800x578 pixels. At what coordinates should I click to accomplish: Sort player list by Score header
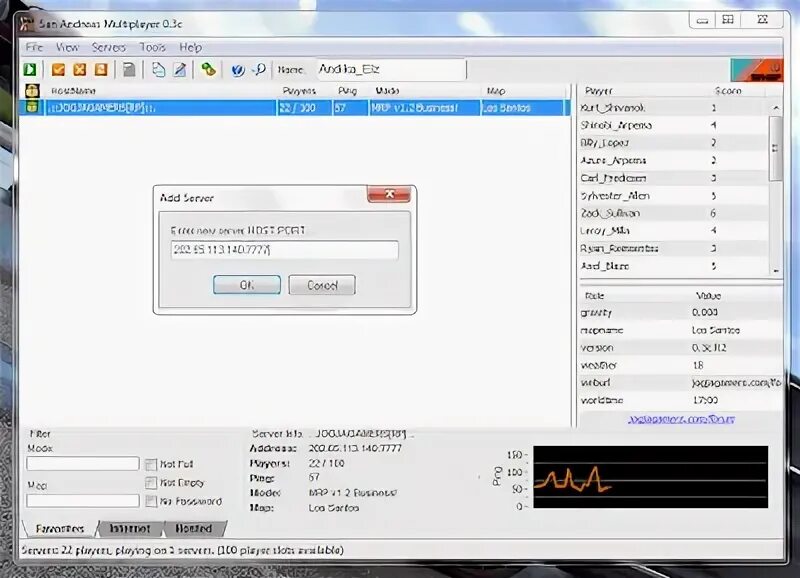tap(729, 91)
